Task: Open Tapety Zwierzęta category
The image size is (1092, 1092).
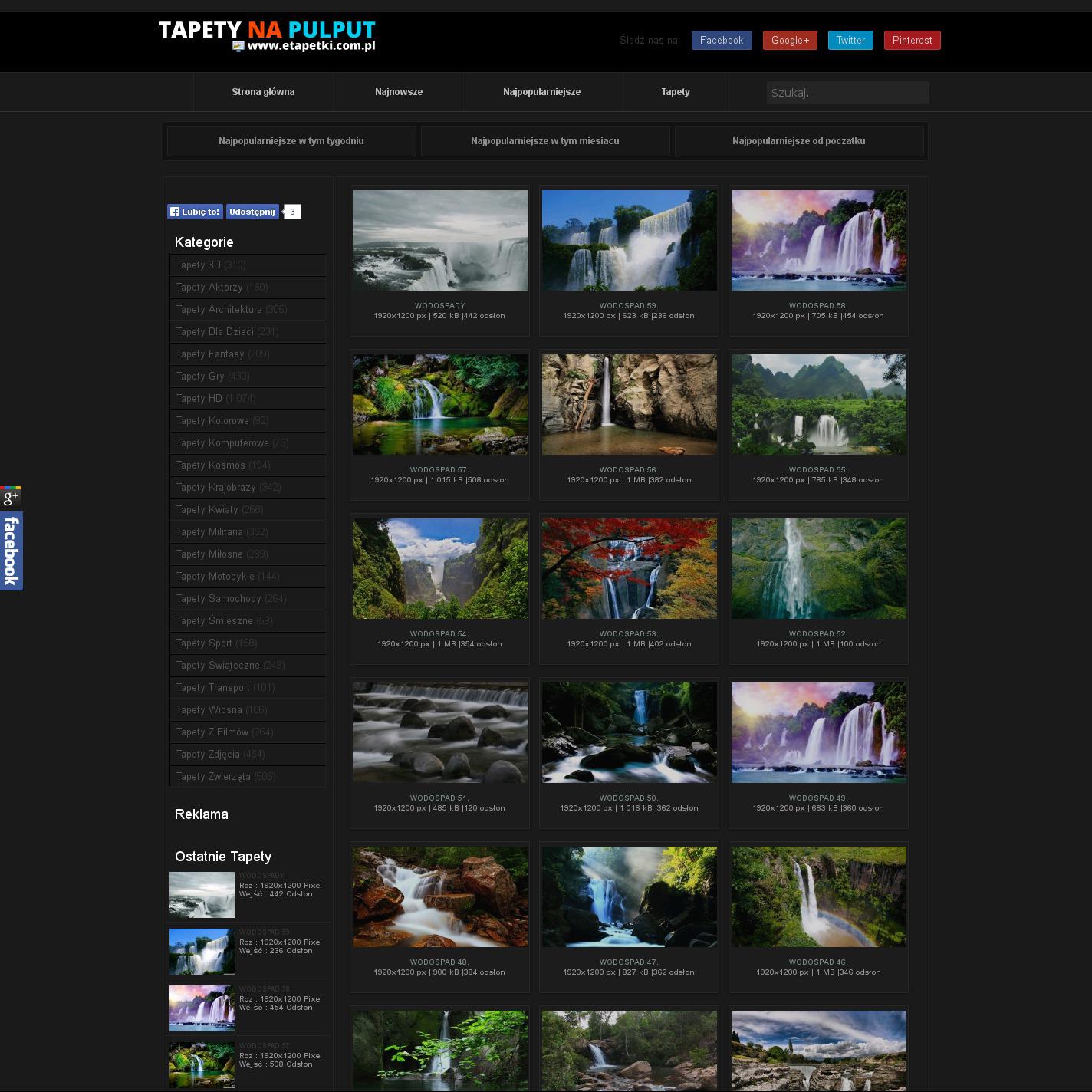Action: 213,777
